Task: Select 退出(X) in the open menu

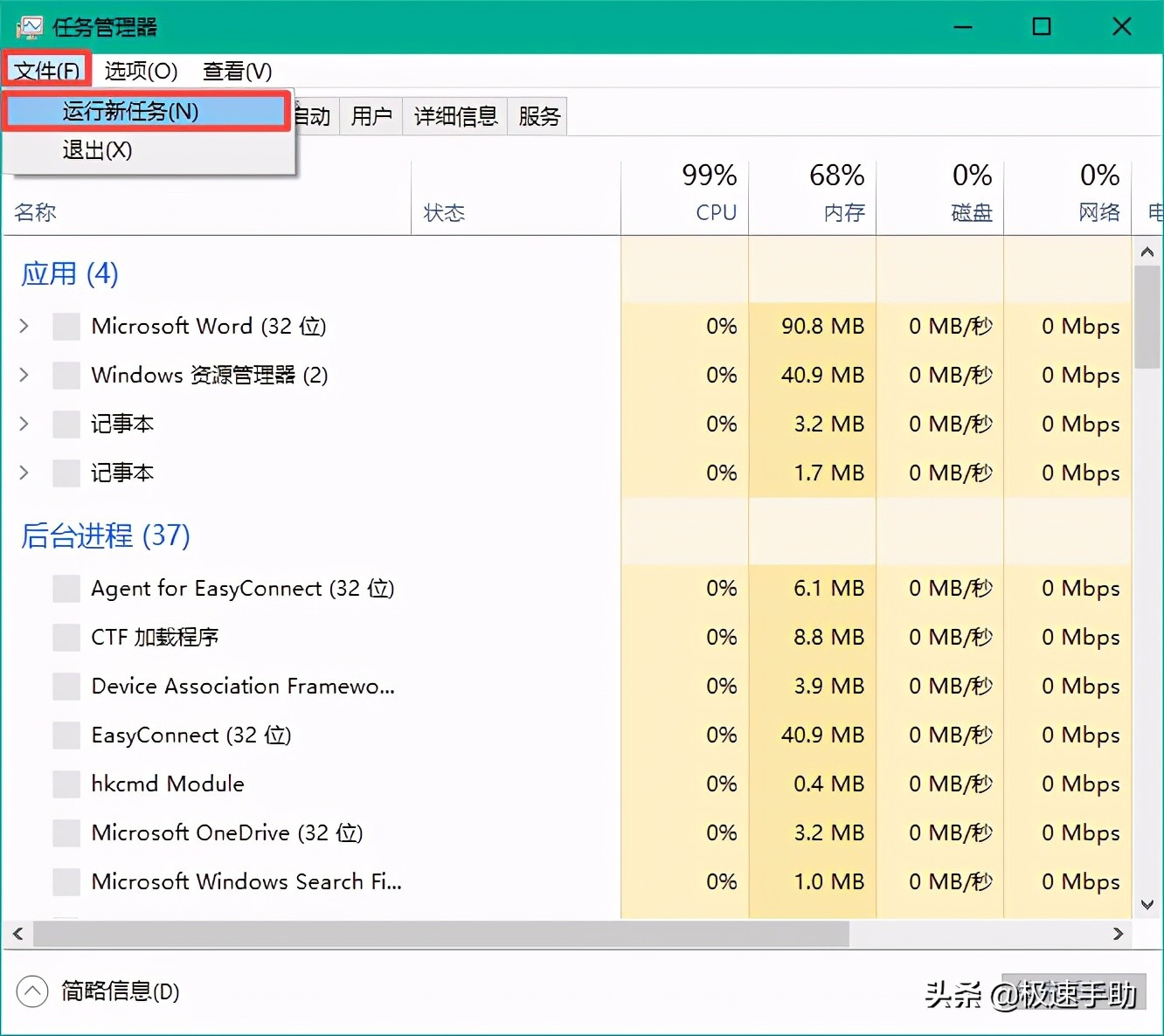Action: click(97, 149)
